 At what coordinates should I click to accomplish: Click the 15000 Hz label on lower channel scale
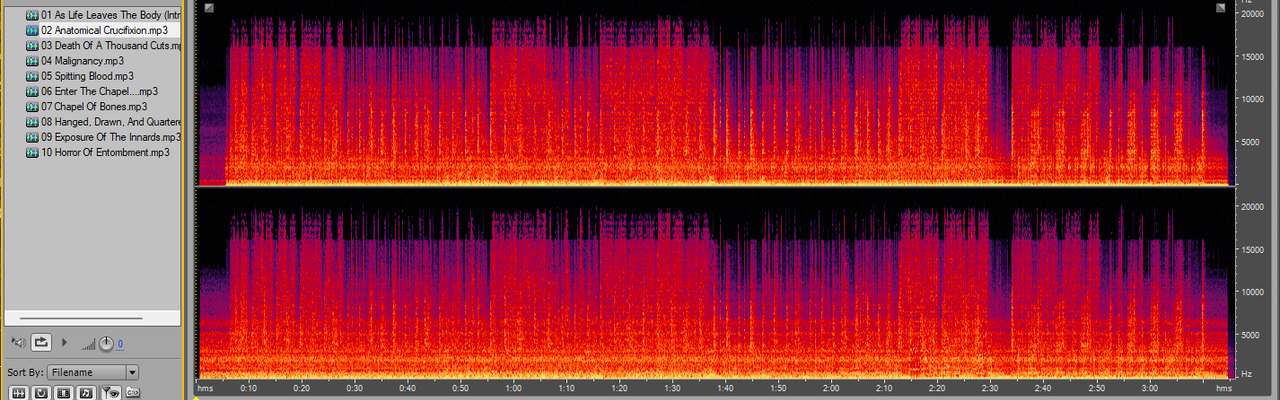point(1255,249)
